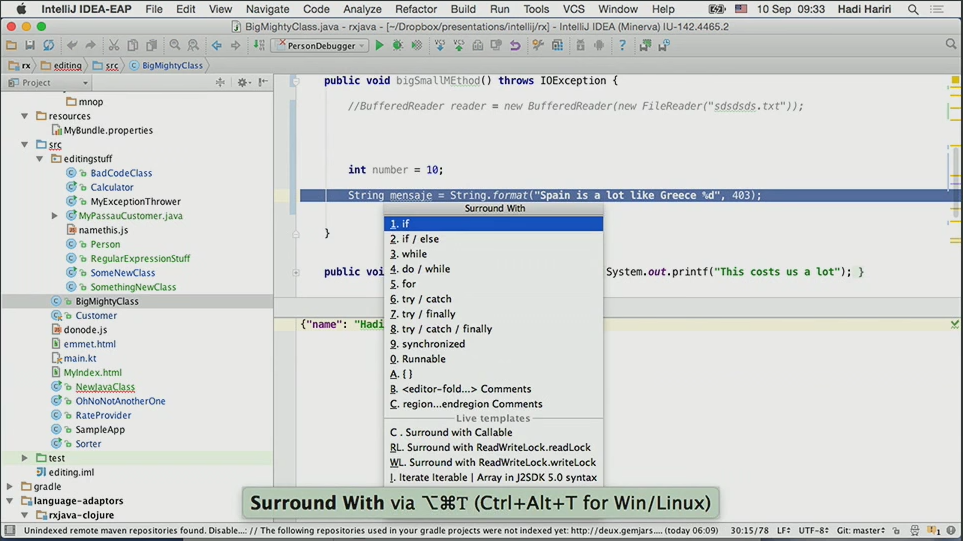Click the Git: master branch widget
Viewport: 963px width, 541px height.
860,530
